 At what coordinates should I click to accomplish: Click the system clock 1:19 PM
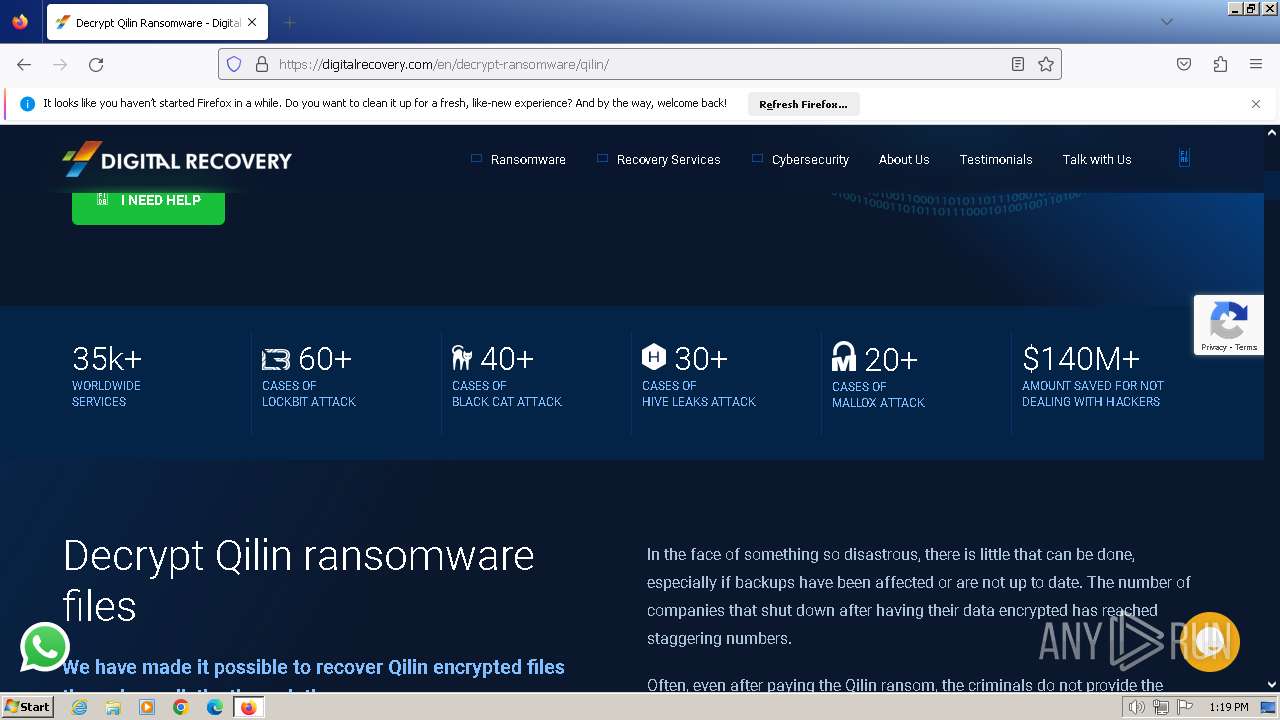1229,707
